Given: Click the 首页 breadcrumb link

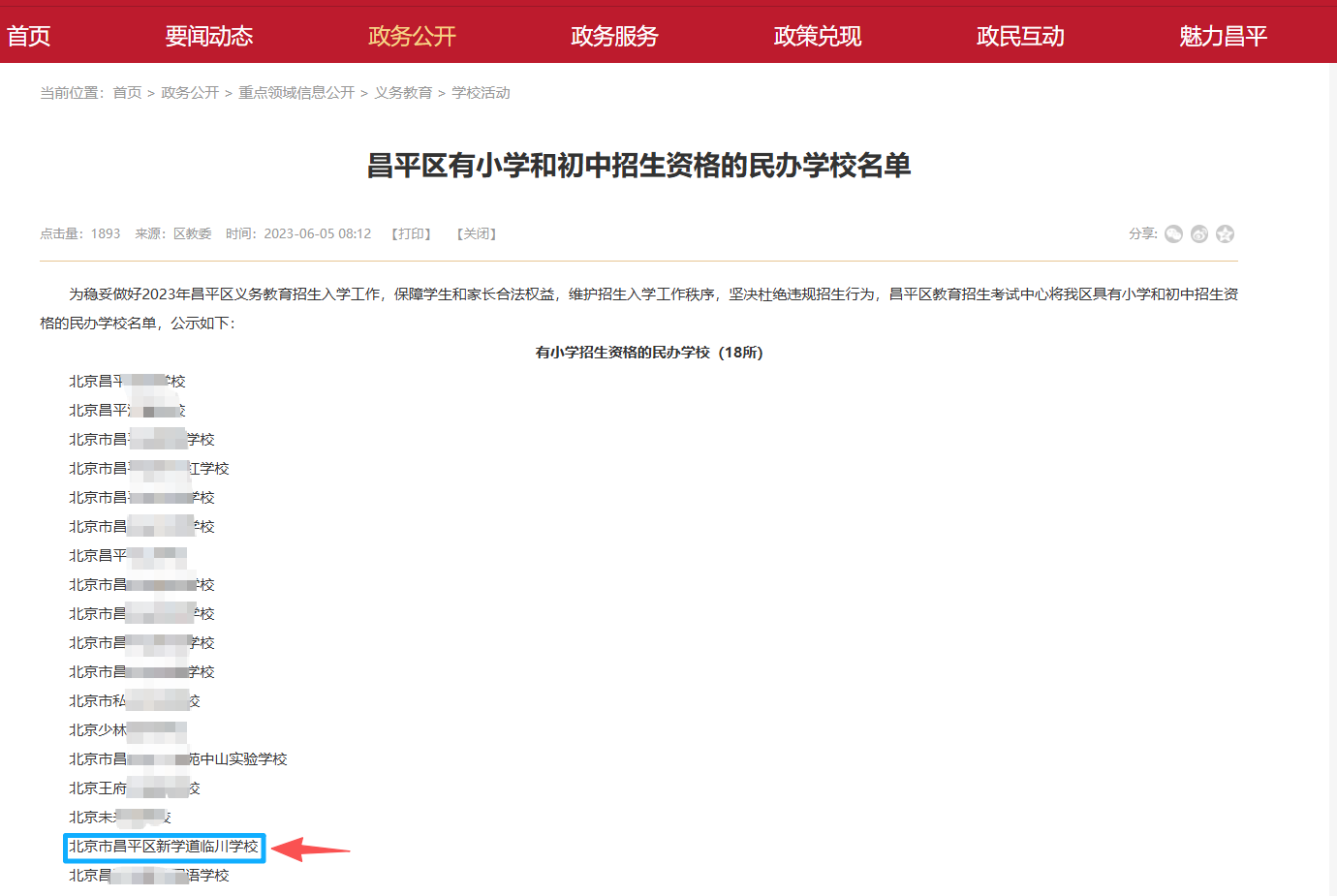Looking at the screenshot, I should point(127,93).
